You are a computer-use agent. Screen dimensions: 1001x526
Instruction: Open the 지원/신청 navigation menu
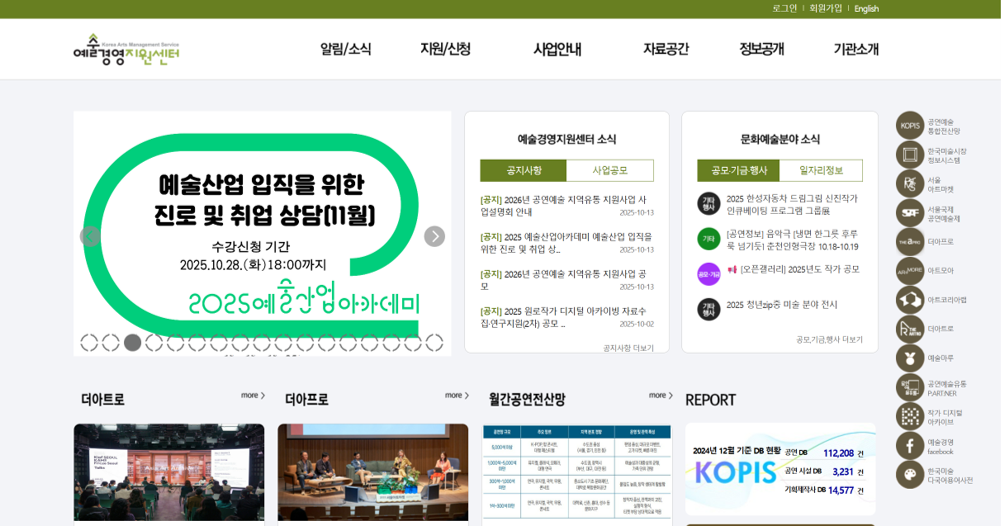click(x=445, y=49)
